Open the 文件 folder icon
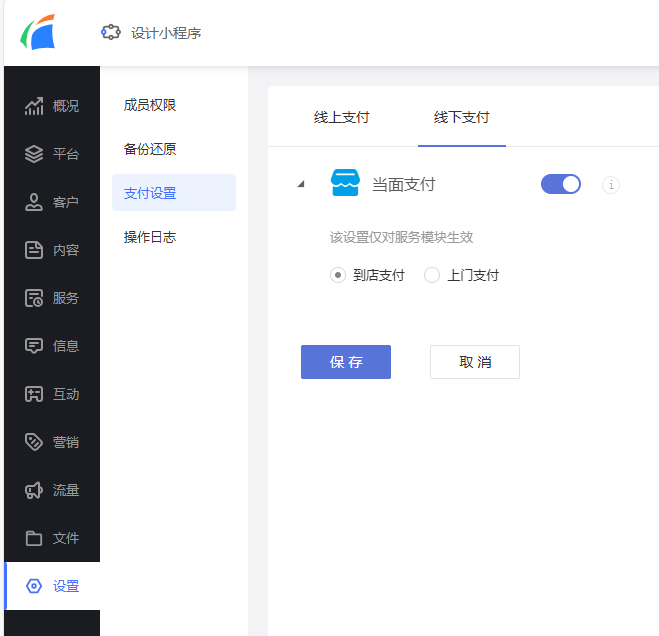The image size is (659, 636). (34, 538)
